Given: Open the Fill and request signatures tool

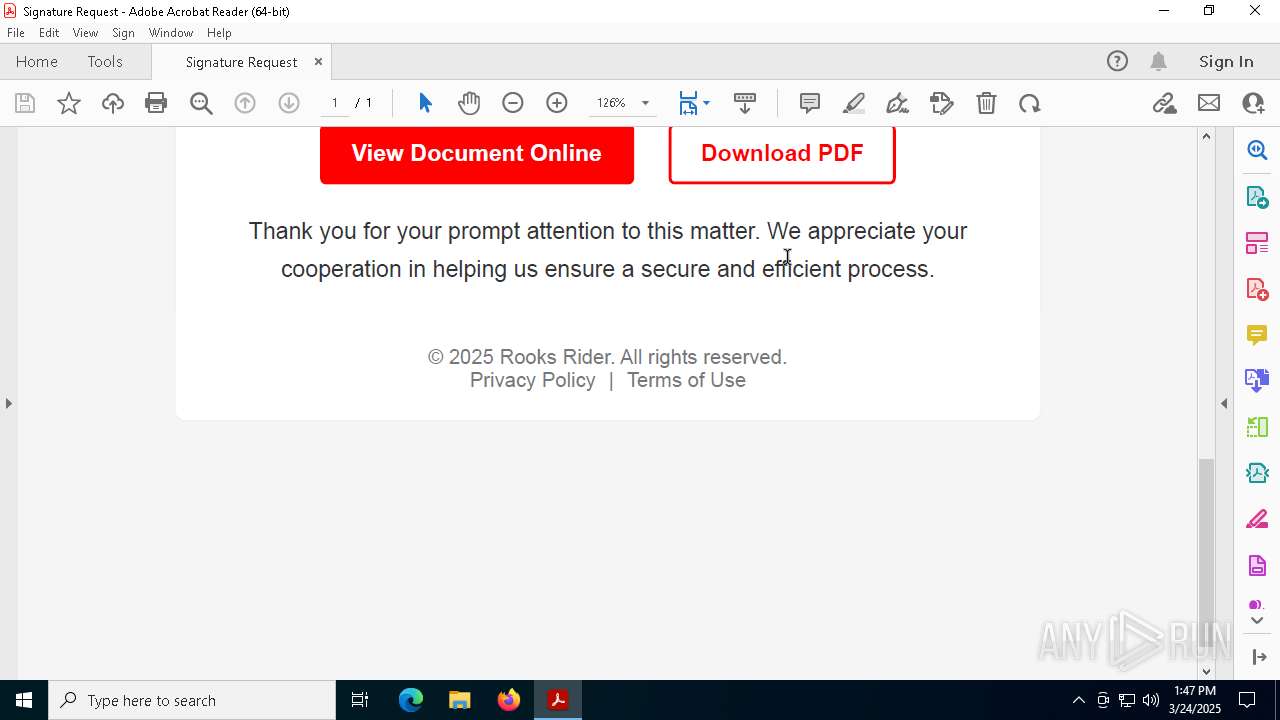Looking at the screenshot, I should point(942,103).
